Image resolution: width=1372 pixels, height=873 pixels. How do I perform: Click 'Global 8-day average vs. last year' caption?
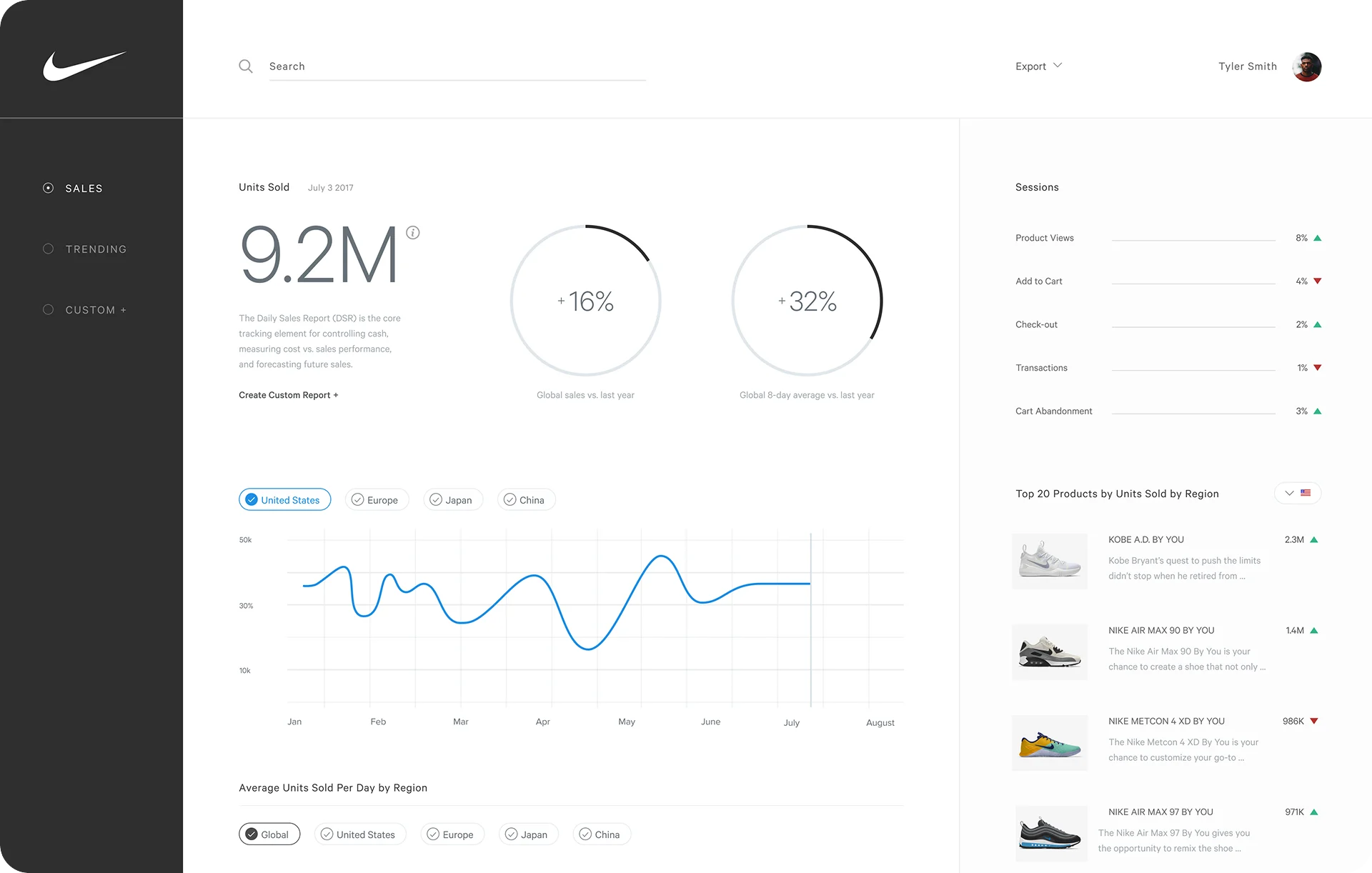click(807, 395)
